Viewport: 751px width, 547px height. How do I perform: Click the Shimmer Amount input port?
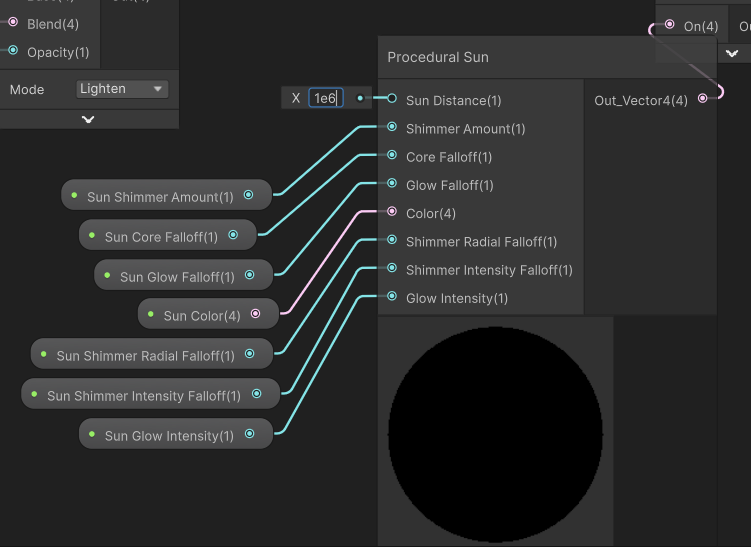tap(392, 128)
